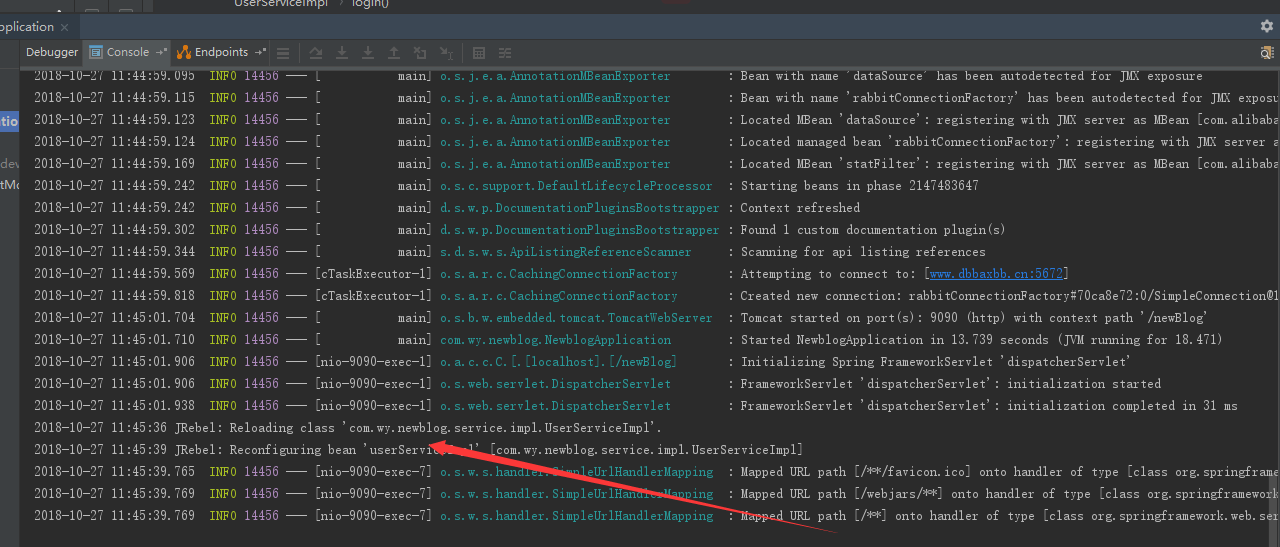Click the Restore Layout icon at right
The width and height of the screenshot is (1280, 547).
click(1266, 52)
